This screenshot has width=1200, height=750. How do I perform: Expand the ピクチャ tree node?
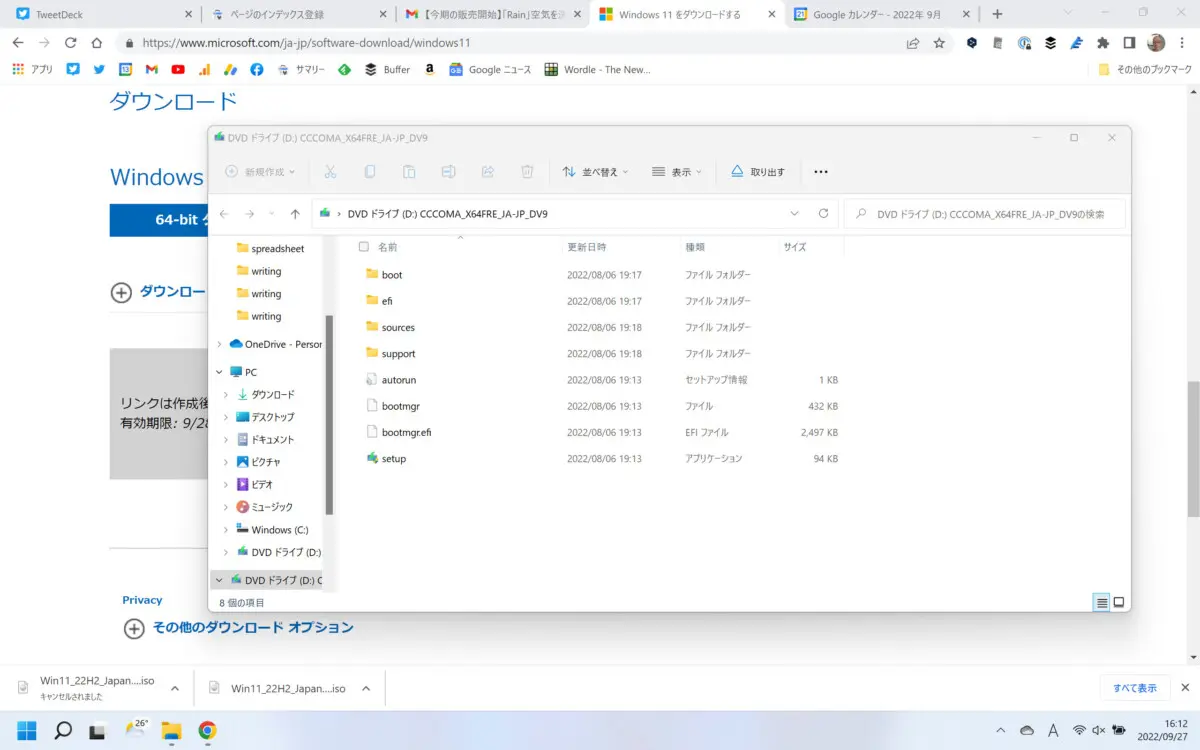[227, 462]
